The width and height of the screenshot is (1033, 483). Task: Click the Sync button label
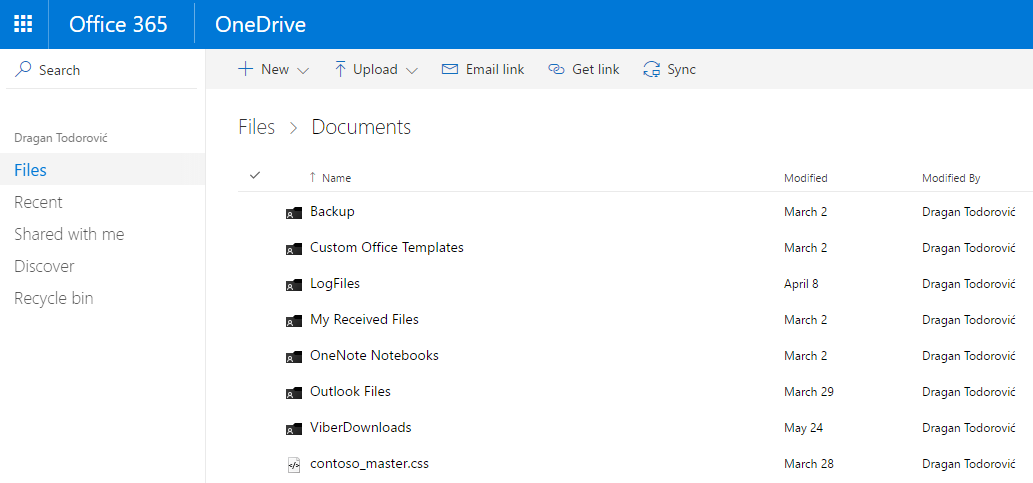pos(681,69)
